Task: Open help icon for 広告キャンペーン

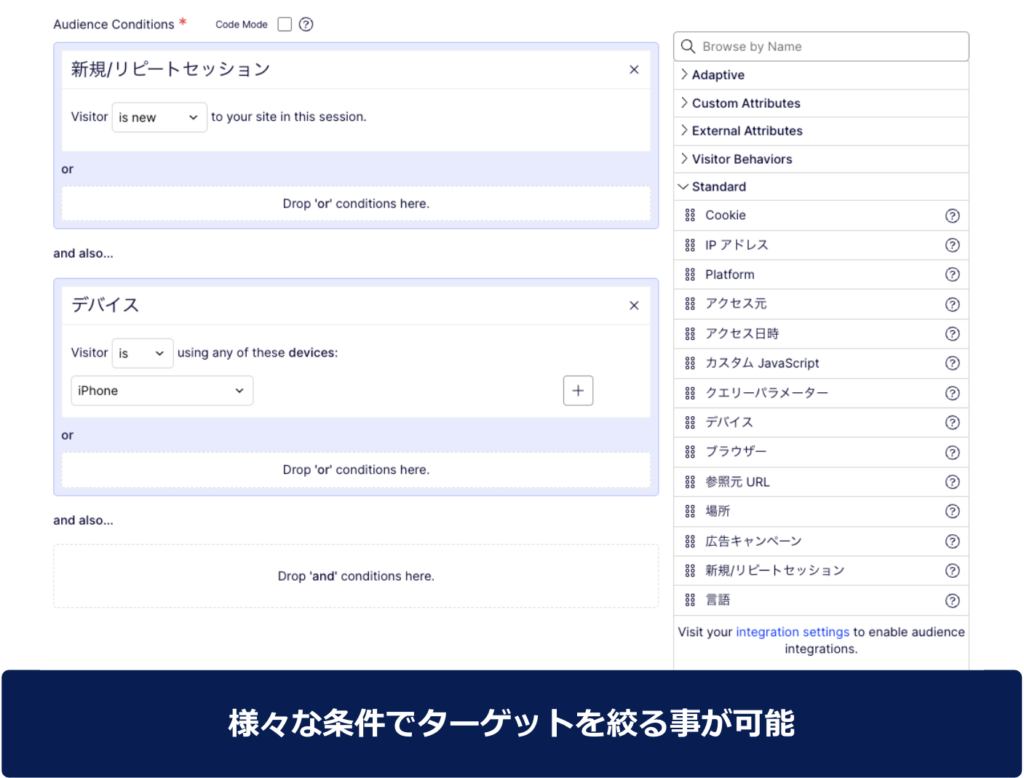Action: pos(952,542)
